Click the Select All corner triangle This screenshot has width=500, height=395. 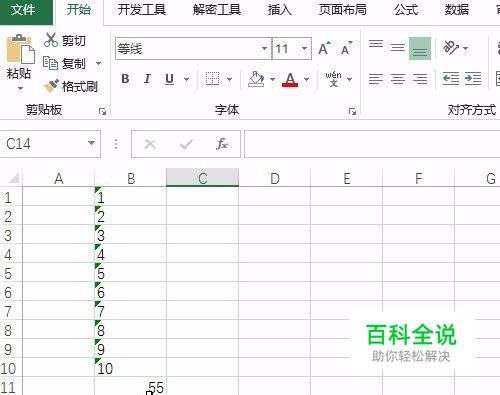tap(13, 178)
